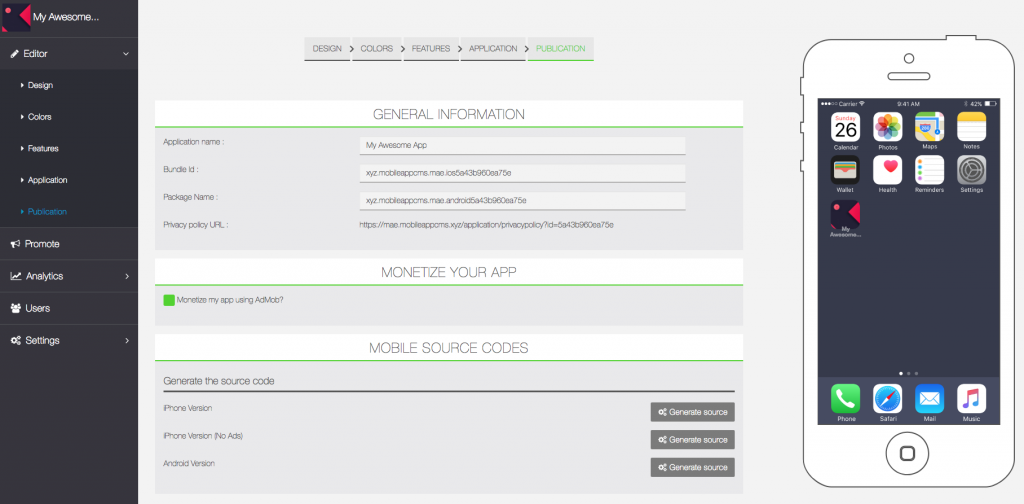Switch to the Features step tab

coord(430,49)
